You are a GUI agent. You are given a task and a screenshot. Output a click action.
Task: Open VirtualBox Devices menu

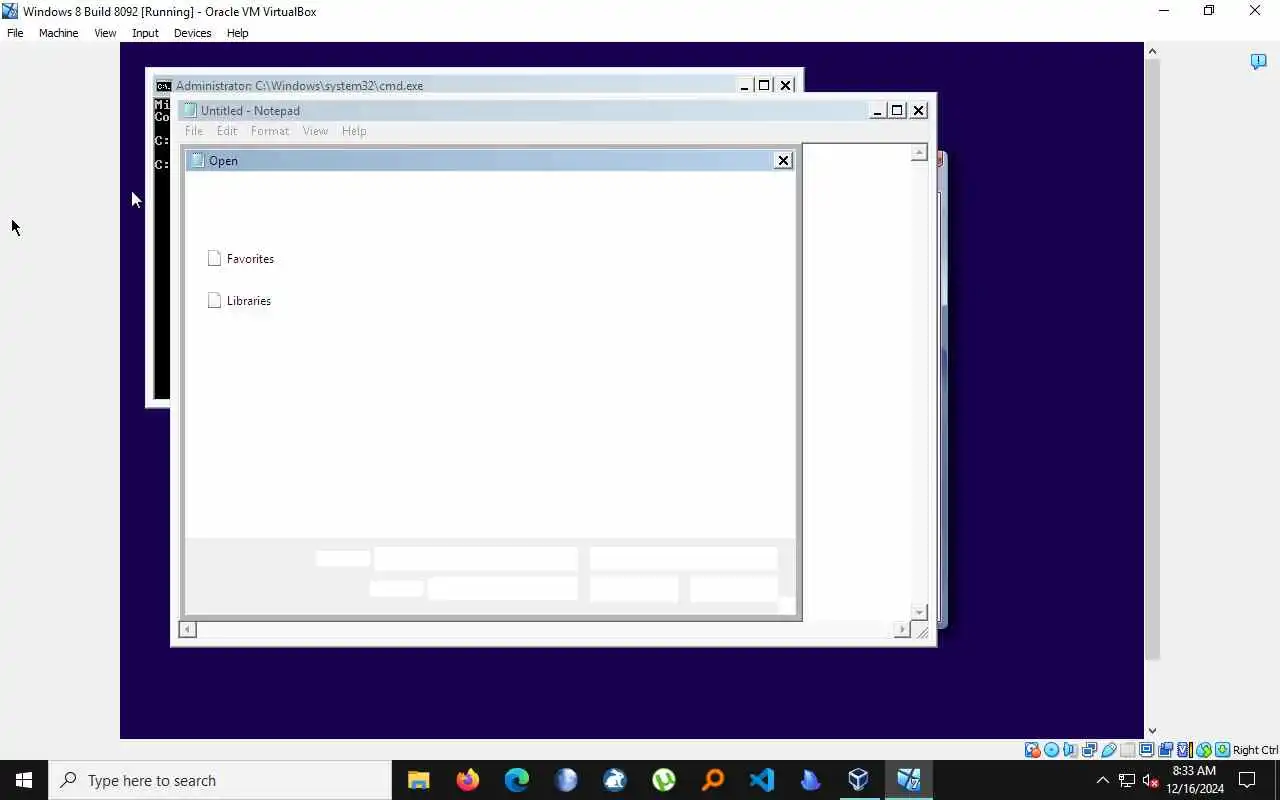point(192,33)
